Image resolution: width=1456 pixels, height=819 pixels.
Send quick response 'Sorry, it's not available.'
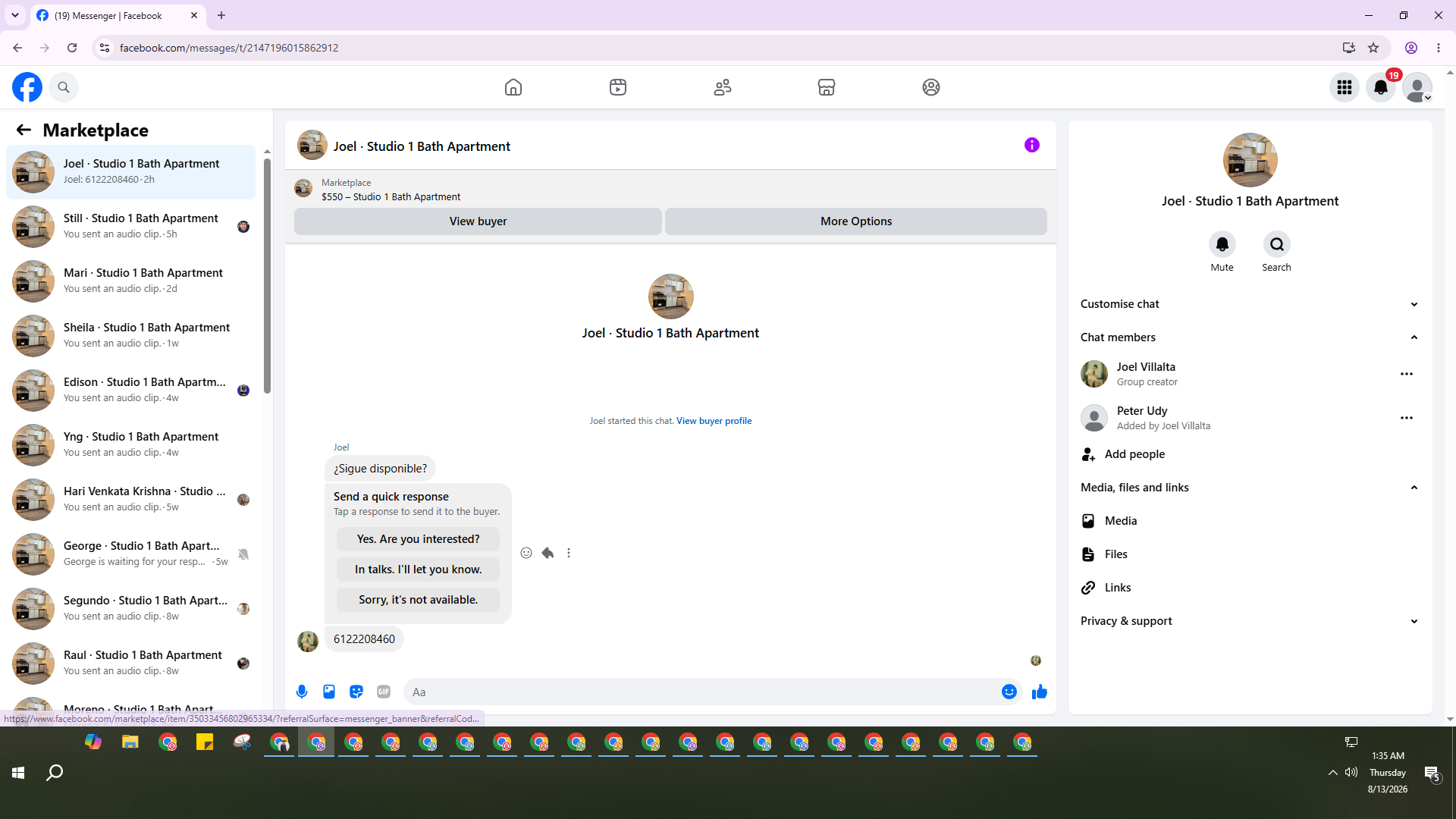[418, 600]
